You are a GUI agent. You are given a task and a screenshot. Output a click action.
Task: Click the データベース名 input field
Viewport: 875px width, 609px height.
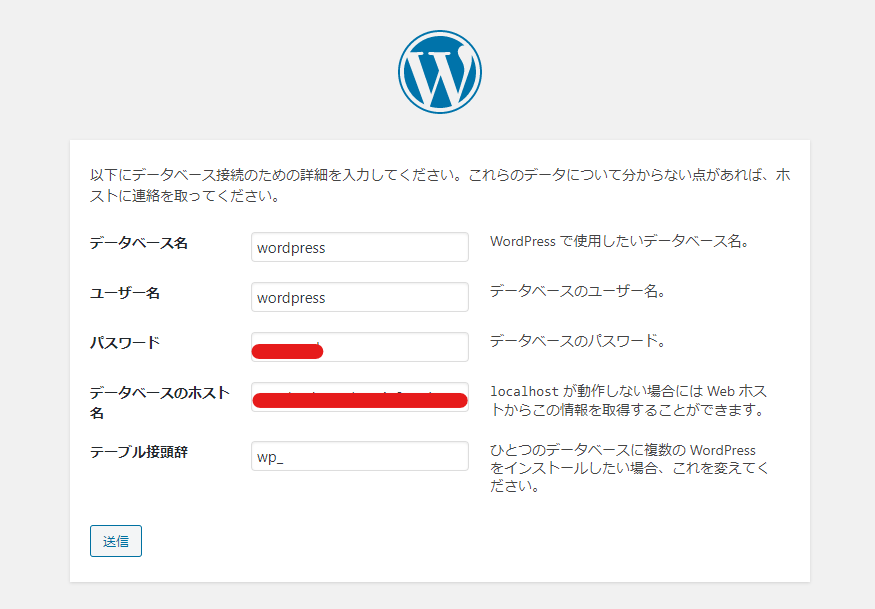(360, 247)
